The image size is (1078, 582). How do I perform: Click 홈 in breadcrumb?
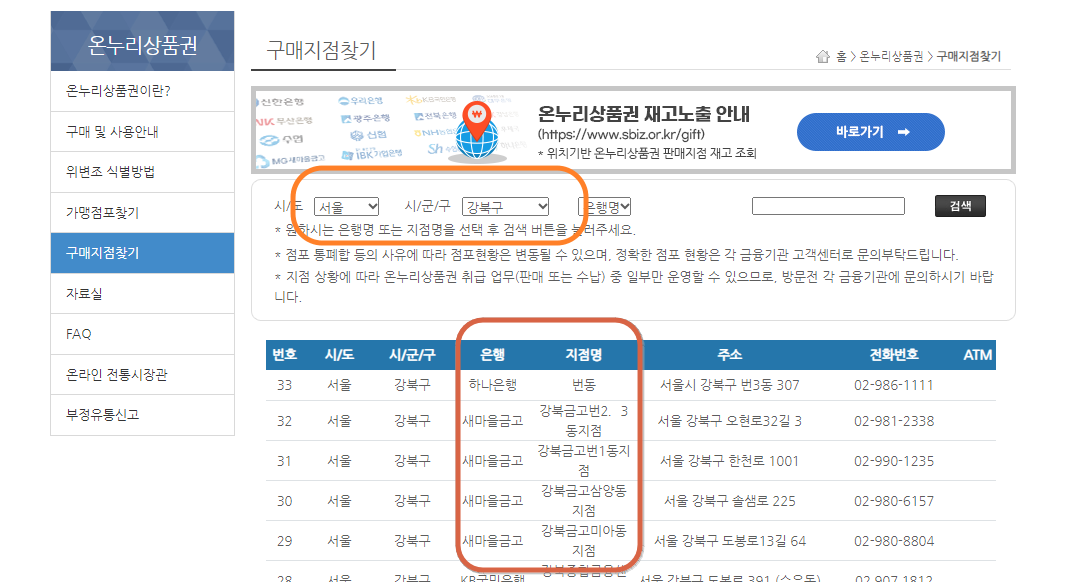(x=841, y=56)
